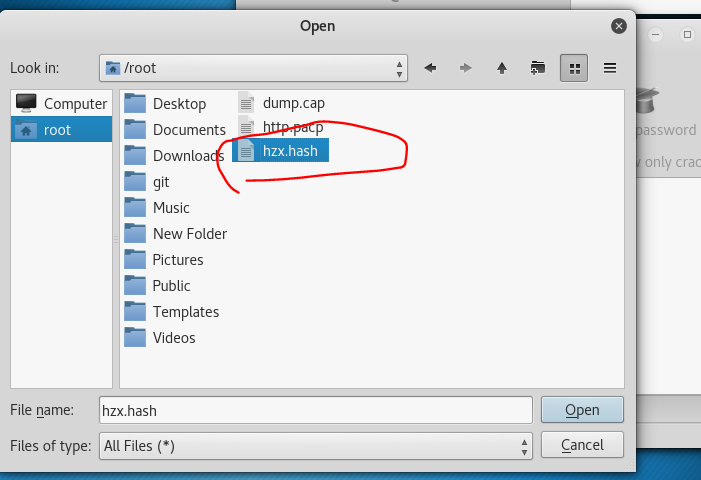Expand the Look in path dropdown
This screenshot has height=480, width=701.
point(254,68)
